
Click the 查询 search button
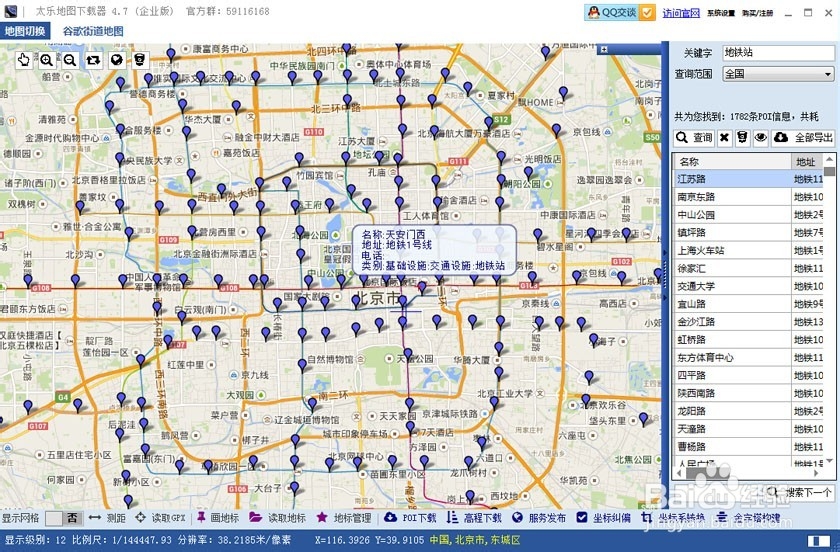[694, 138]
